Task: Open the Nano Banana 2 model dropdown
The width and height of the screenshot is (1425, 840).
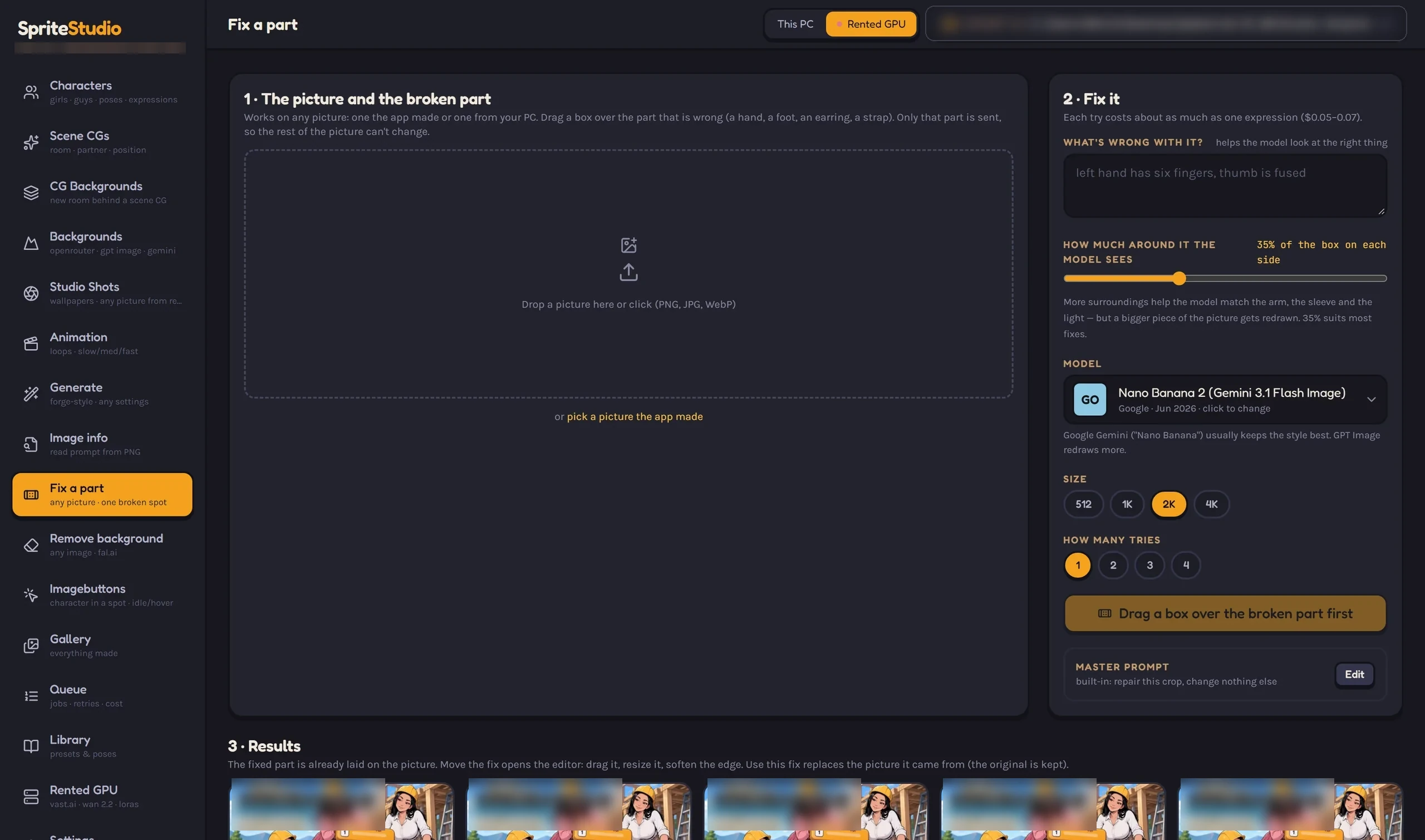Action: click(x=1225, y=400)
